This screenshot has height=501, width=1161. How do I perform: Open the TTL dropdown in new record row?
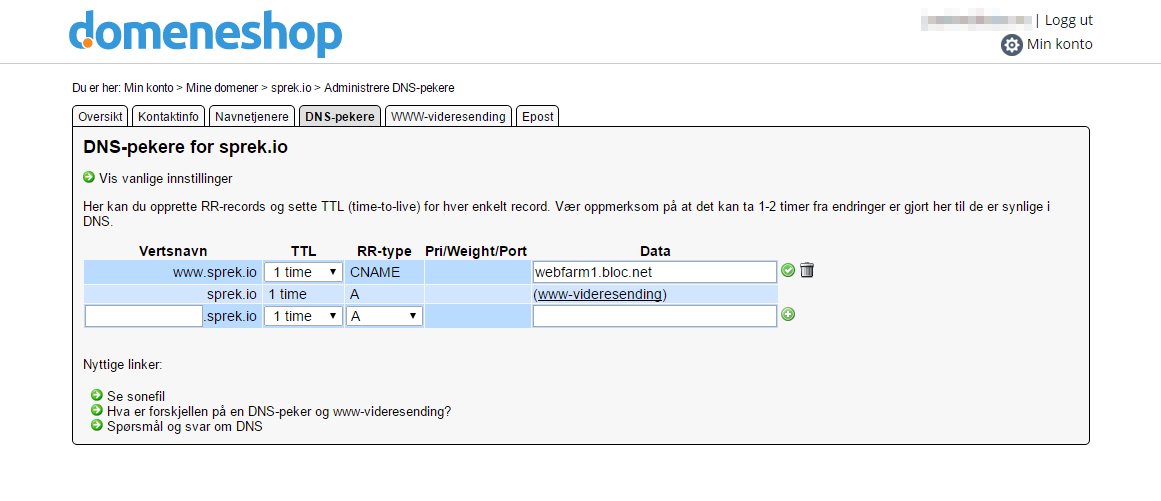point(303,316)
